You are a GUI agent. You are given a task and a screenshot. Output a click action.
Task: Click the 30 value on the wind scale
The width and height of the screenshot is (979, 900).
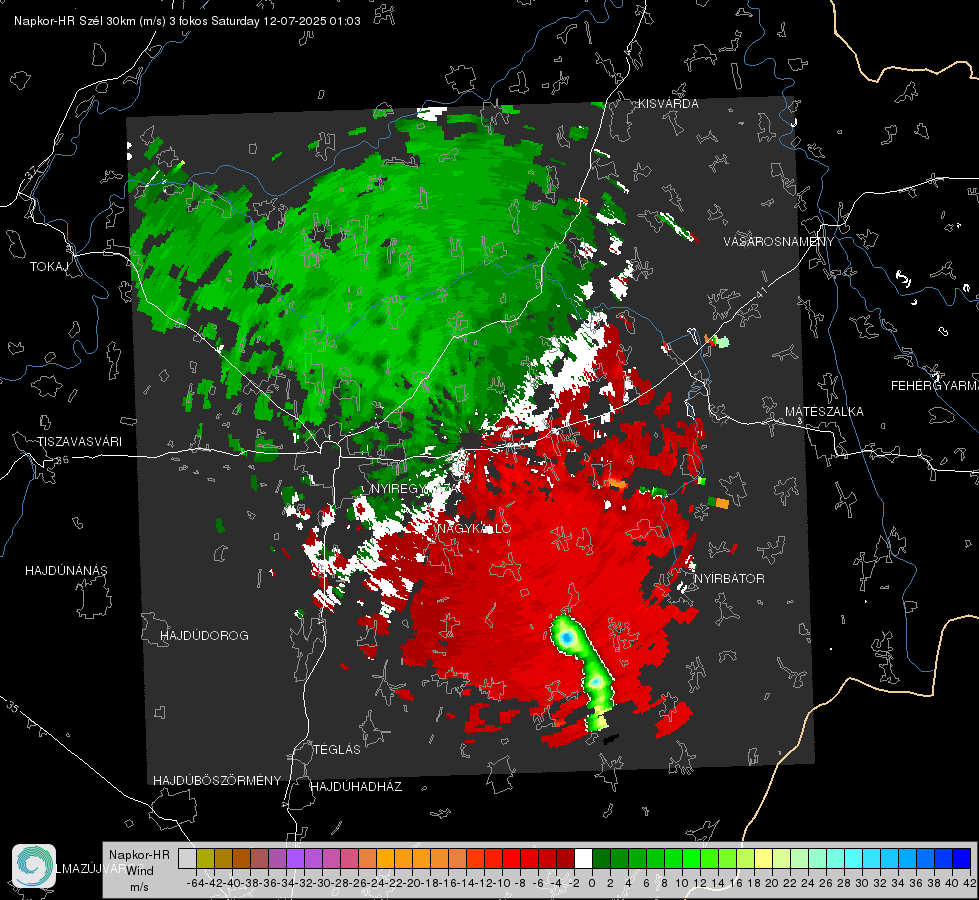tap(862, 883)
